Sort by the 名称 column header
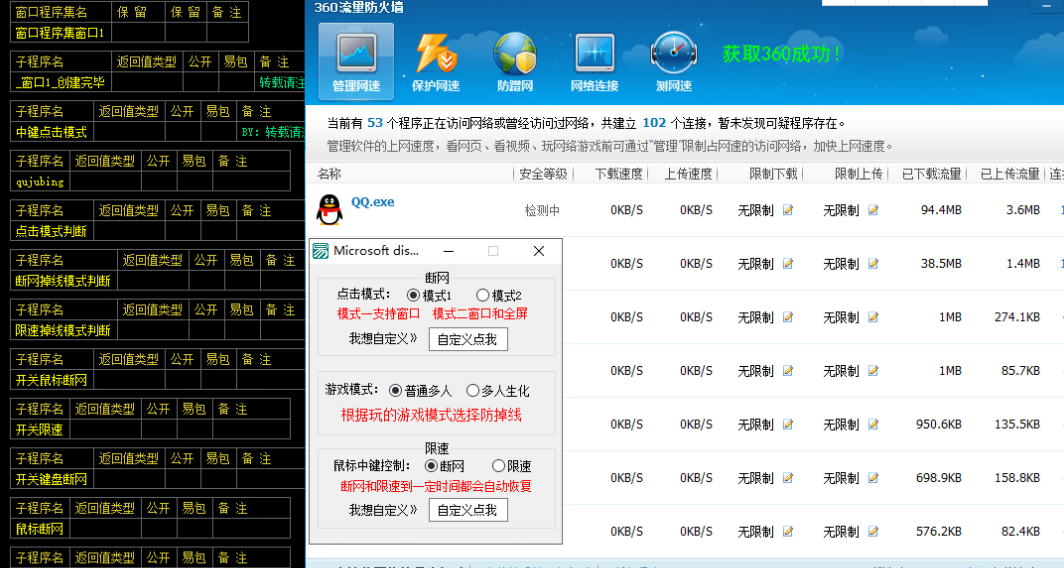 click(329, 174)
